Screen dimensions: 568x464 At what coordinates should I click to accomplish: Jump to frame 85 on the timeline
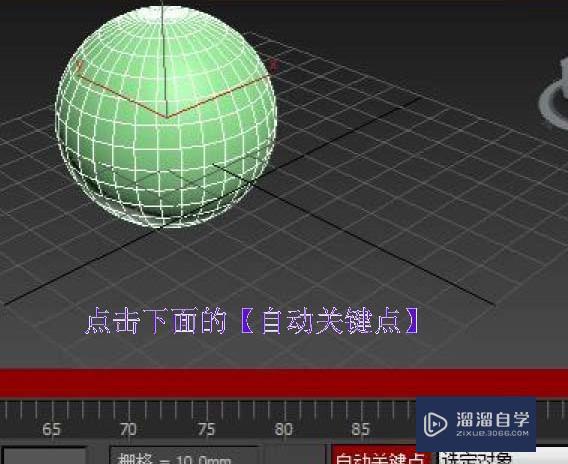pyautogui.click(x=360, y=429)
